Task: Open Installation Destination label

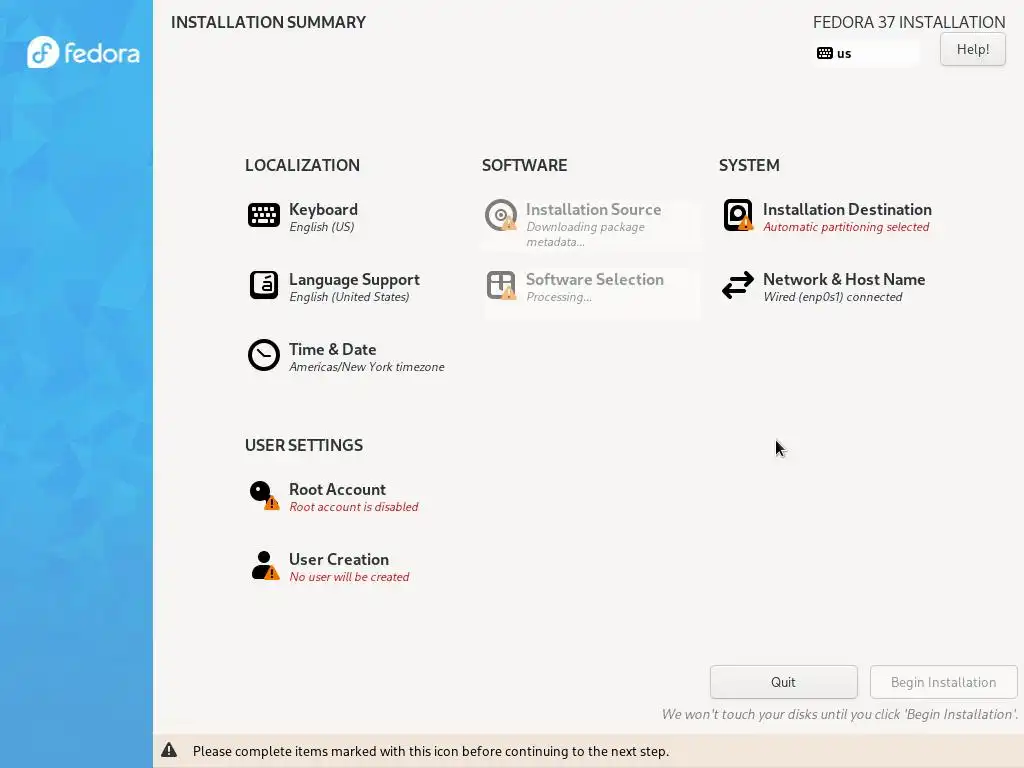Action: point(847,210)
